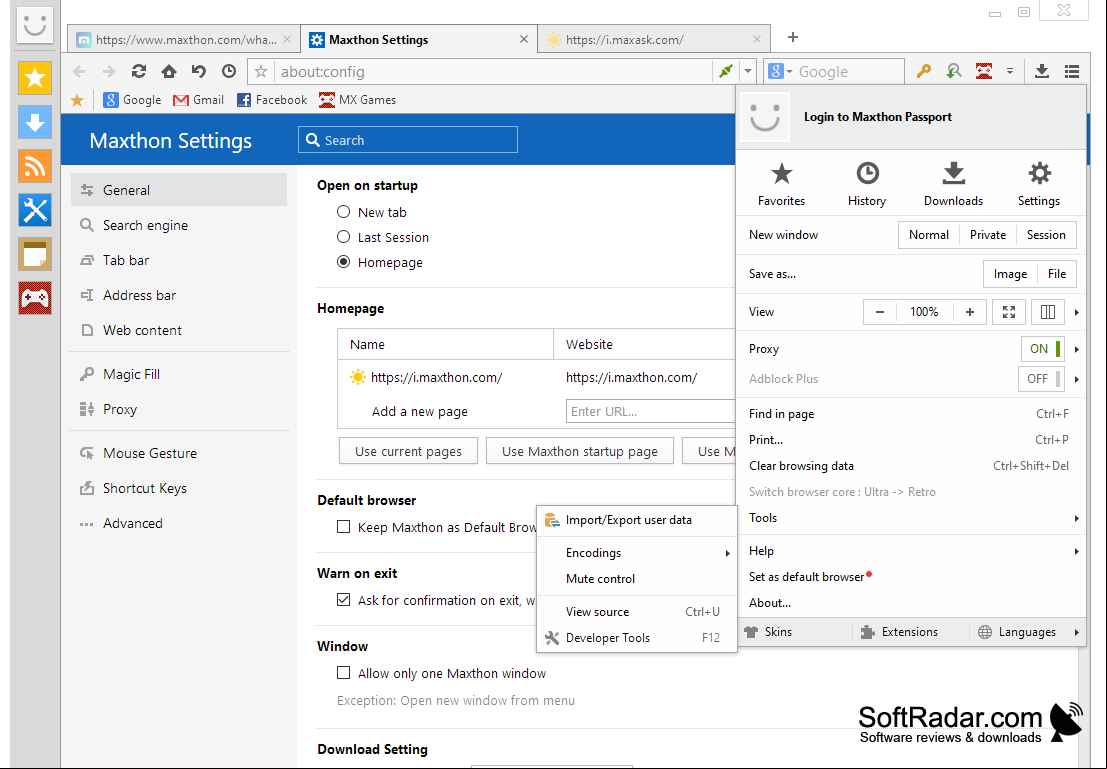This screenshot has width=1107, height=769.
Task: Click Use current pages button
Action: 408,451
